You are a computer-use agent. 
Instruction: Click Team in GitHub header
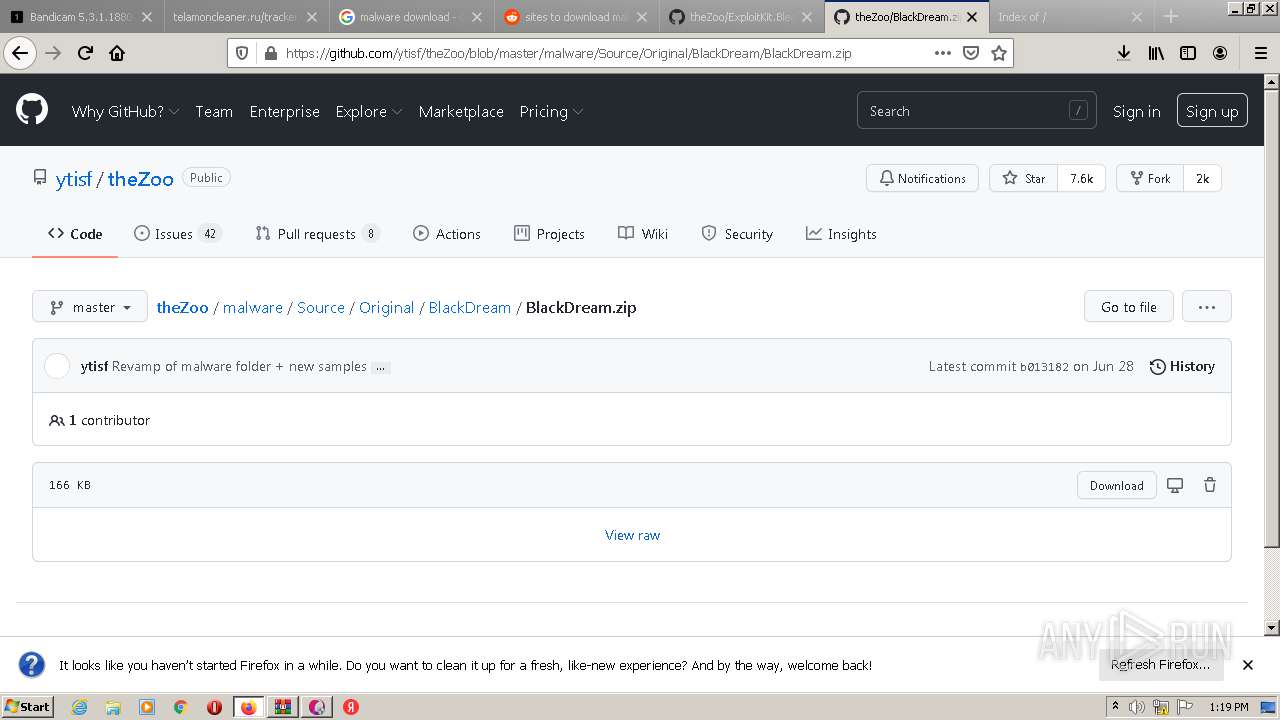coord(214,111)
